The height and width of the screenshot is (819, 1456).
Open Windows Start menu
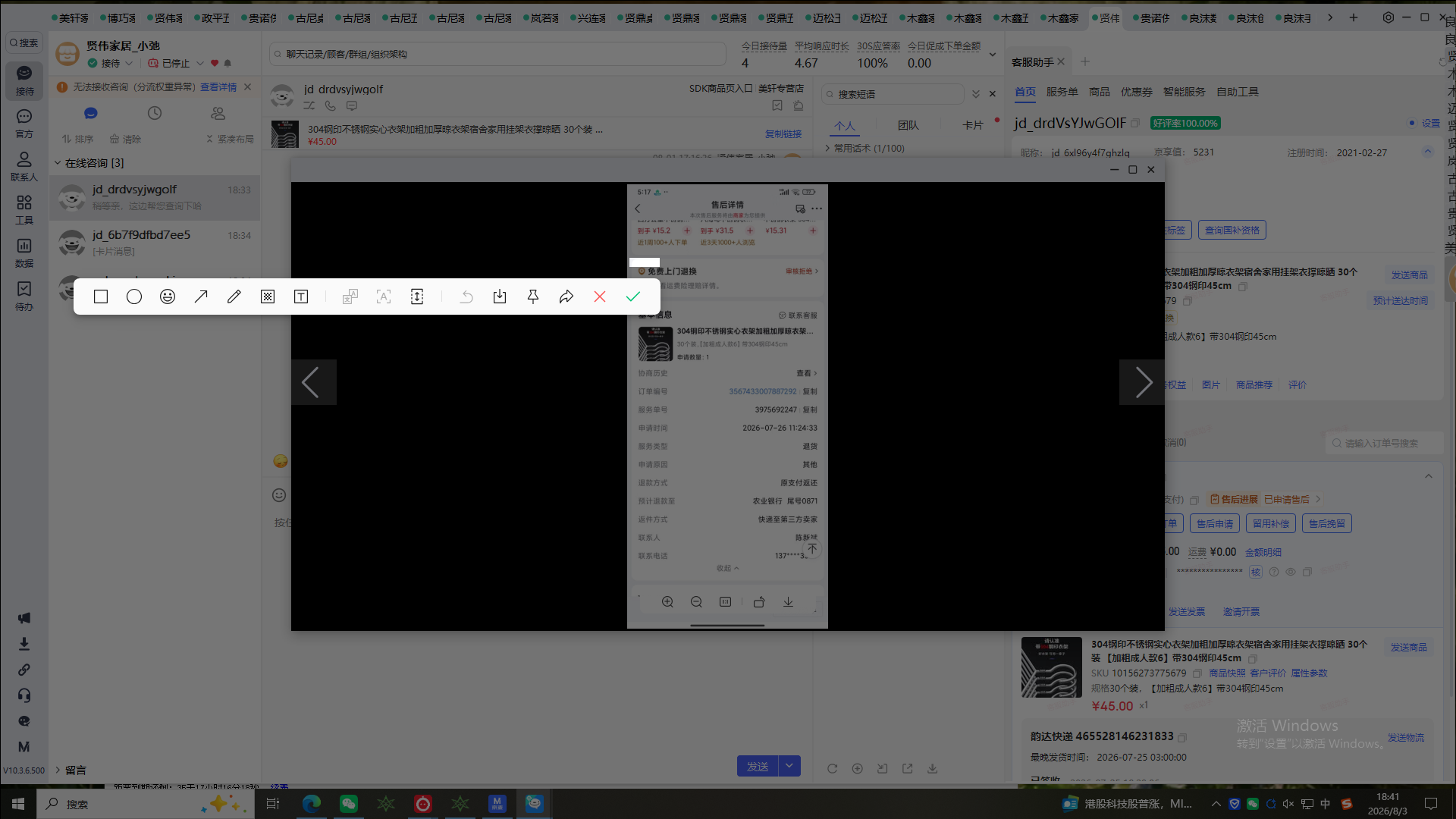[18, 804]
